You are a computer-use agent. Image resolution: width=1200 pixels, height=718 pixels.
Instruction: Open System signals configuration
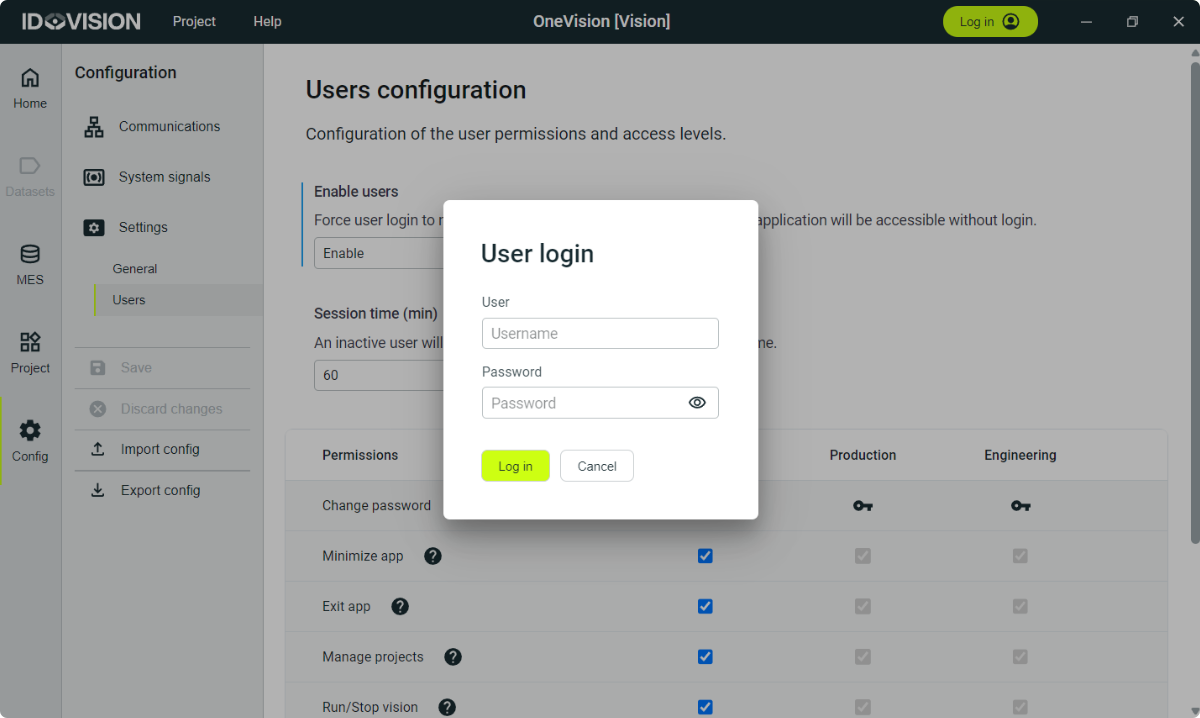coord(163,177)
